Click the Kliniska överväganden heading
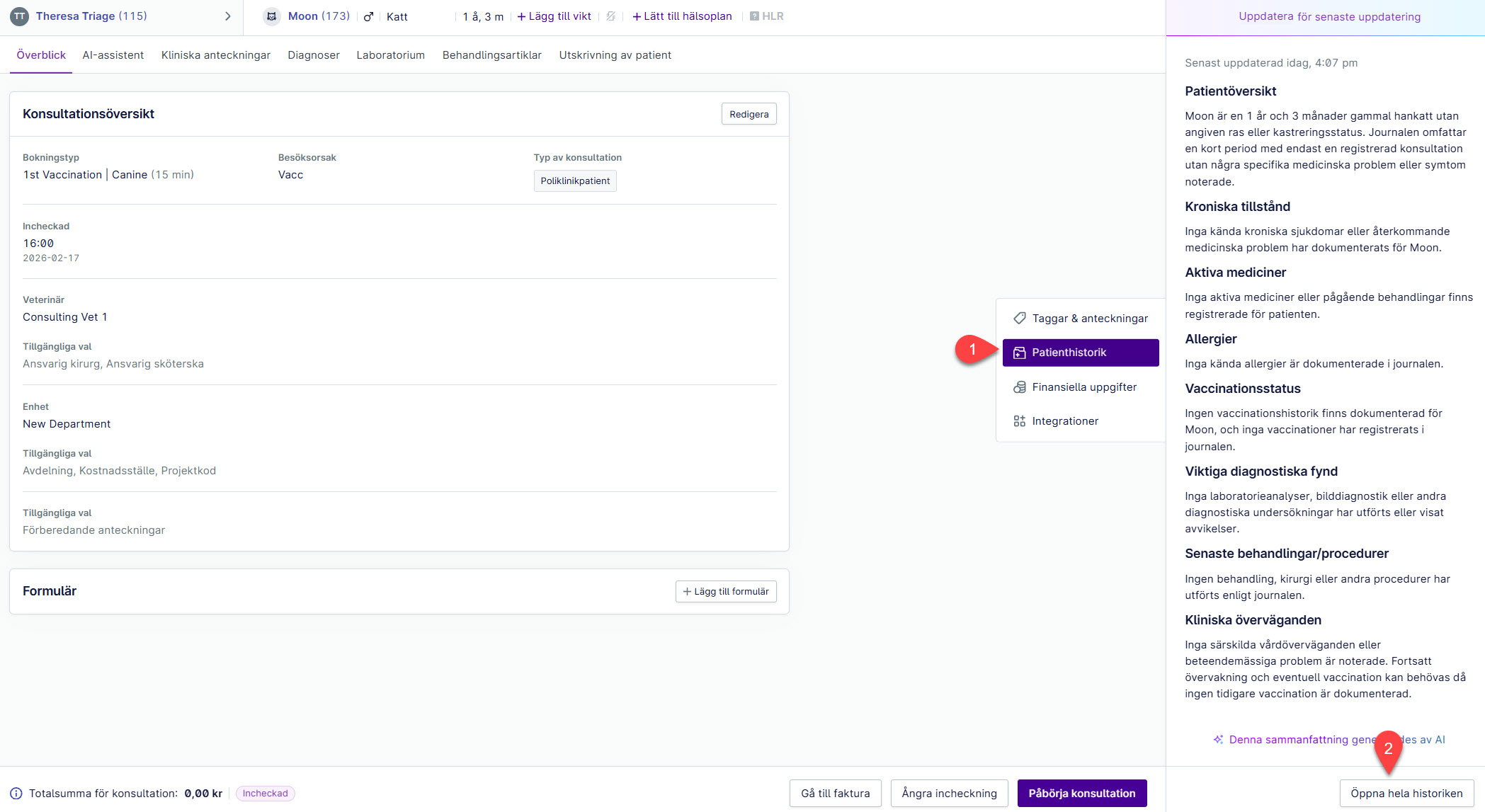The image size is (1485, 812). click(x=1253, y=620)
